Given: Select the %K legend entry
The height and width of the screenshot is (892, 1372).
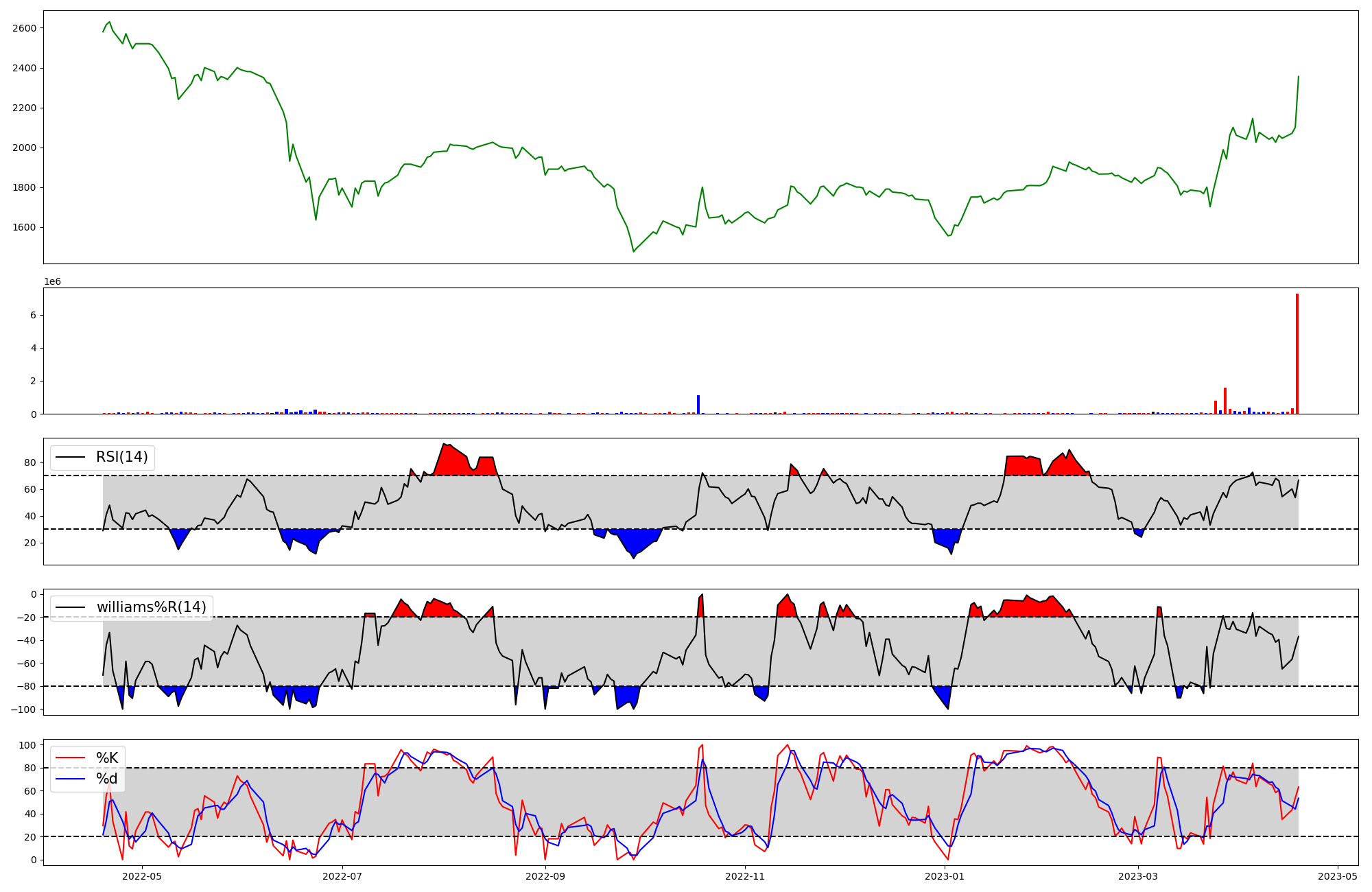Looking at the screenshot, I should [107, 758].
